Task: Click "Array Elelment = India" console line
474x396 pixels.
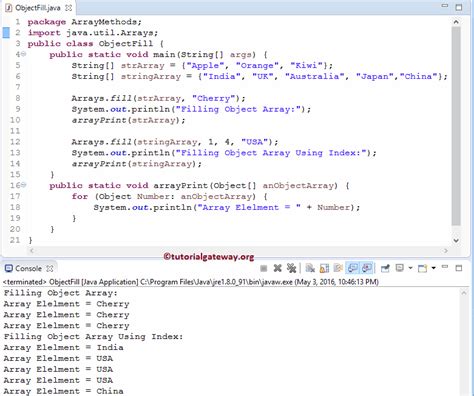Action: (x=63, y=348)
